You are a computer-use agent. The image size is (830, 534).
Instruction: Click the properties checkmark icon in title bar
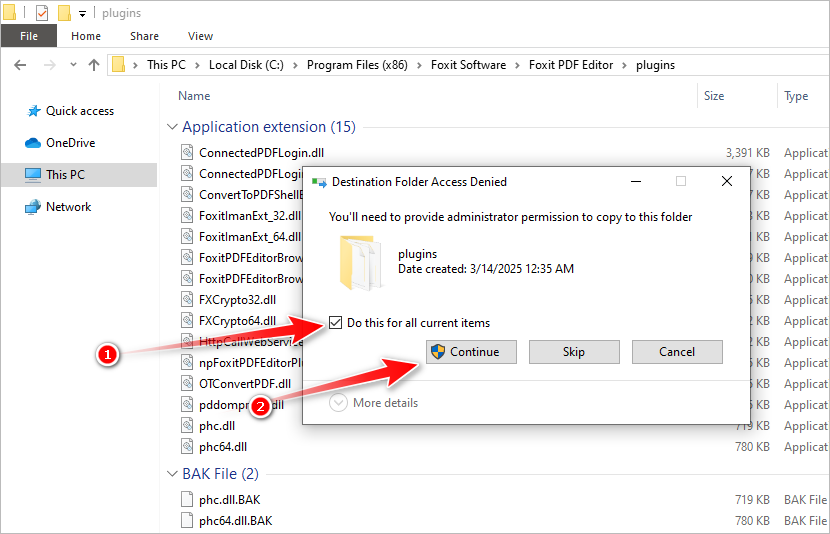tap(41, 13)
